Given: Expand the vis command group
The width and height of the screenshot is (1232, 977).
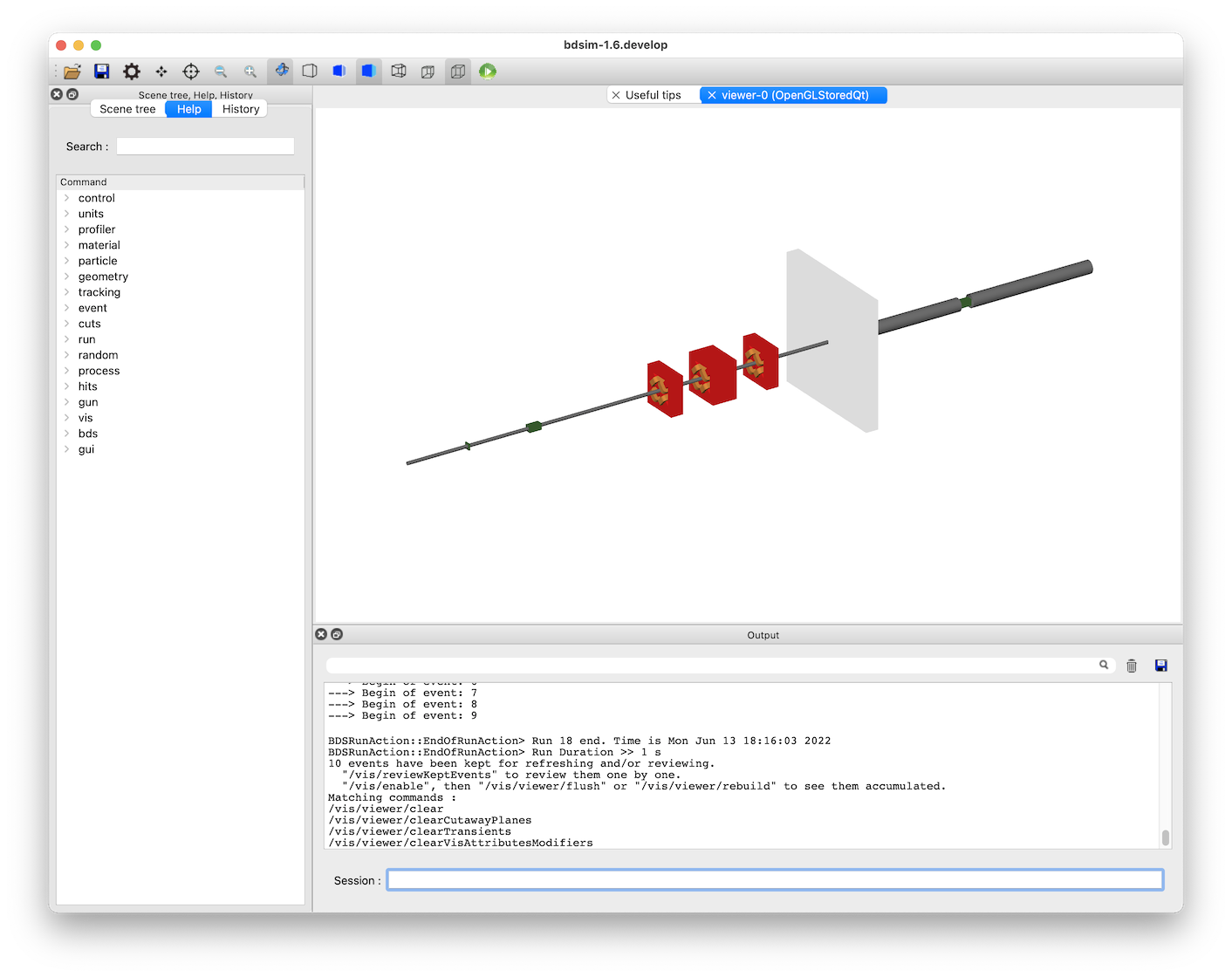Looking at the screenshot, I should click(x=66, y=418).
